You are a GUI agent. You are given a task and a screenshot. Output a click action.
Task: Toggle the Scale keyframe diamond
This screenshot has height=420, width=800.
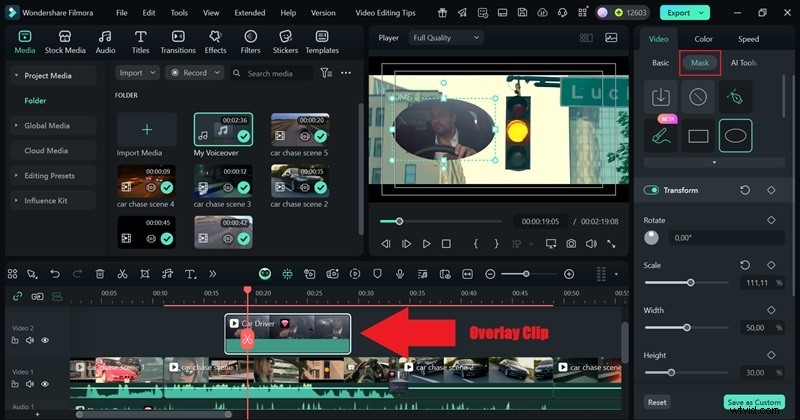coord(771,265)
